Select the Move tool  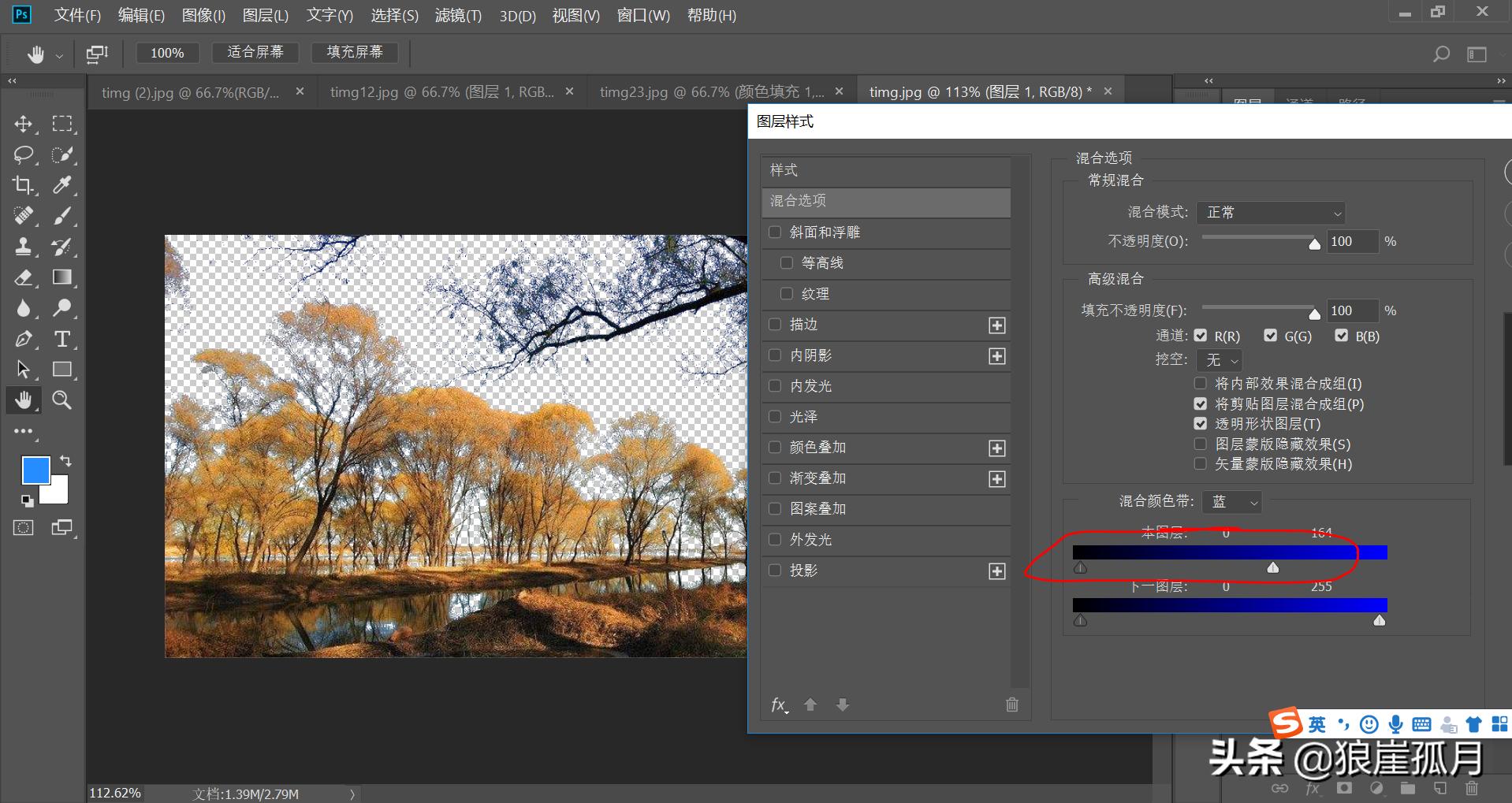(x=24, y=124)
